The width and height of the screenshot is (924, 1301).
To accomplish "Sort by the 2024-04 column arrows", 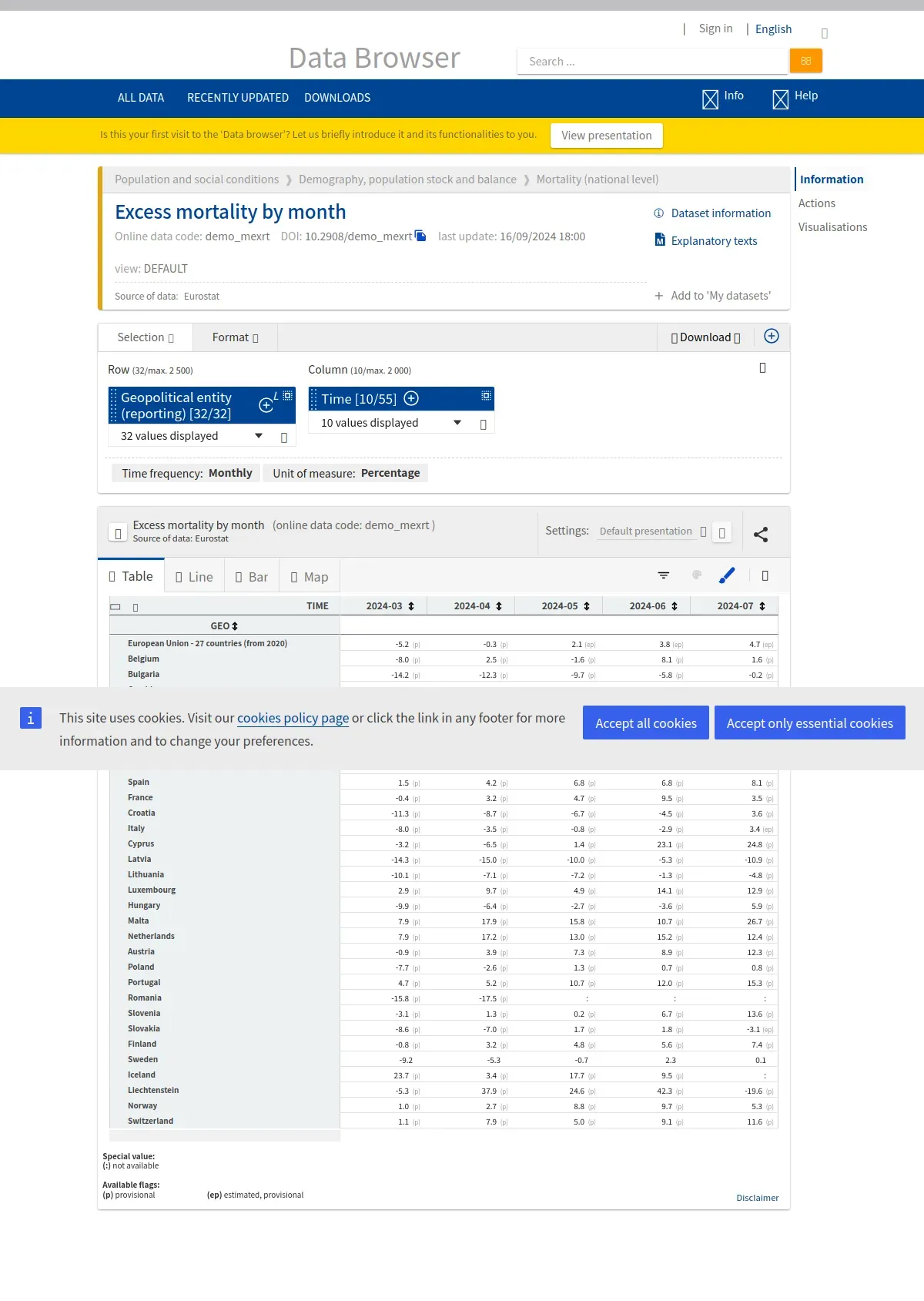I will pos(499,606).
